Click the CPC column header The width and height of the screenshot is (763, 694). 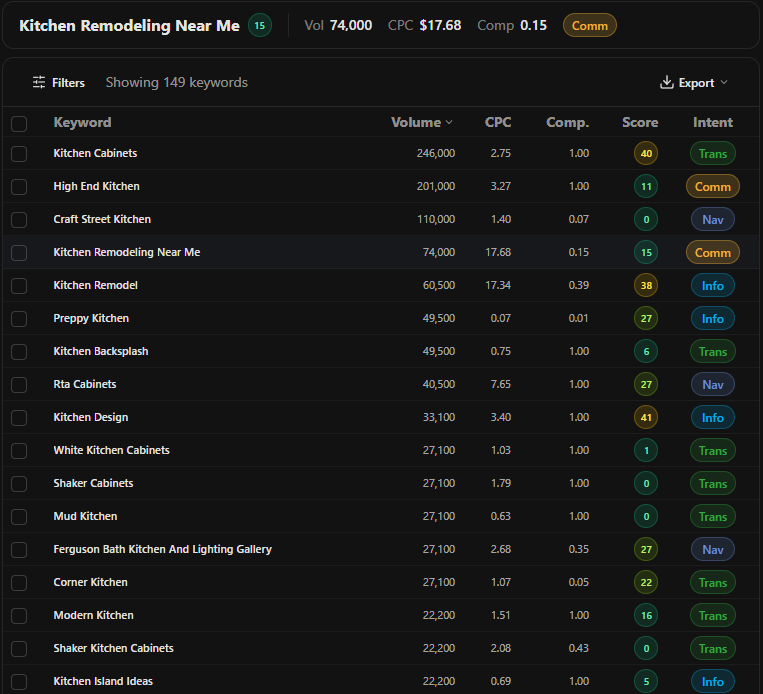[x=498, y=122]
